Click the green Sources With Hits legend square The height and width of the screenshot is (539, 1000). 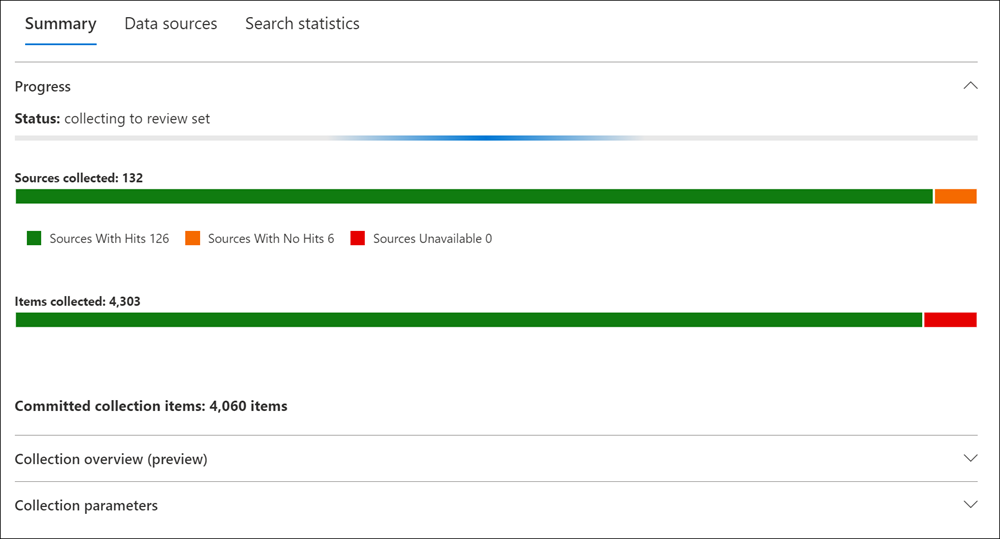click(x=34, y=238)
